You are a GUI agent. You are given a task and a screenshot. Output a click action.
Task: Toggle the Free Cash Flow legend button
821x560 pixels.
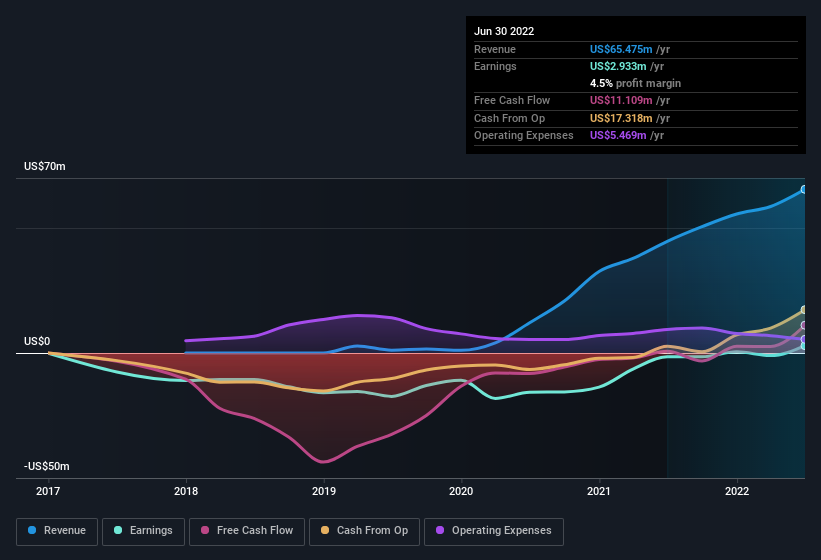pos(247,531)
